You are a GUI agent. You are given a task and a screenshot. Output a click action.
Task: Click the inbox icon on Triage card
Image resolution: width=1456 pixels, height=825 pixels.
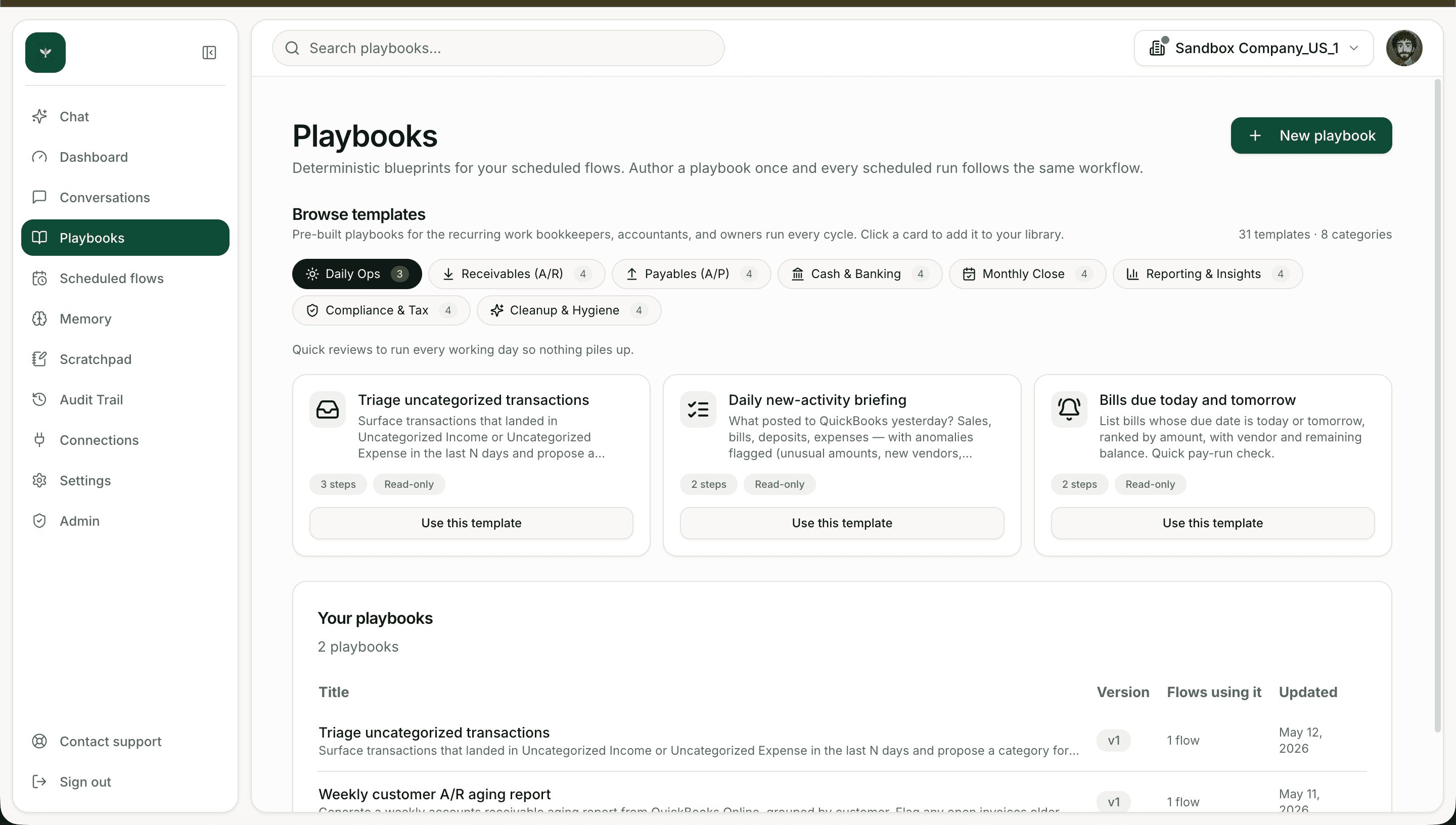[328, 409]
